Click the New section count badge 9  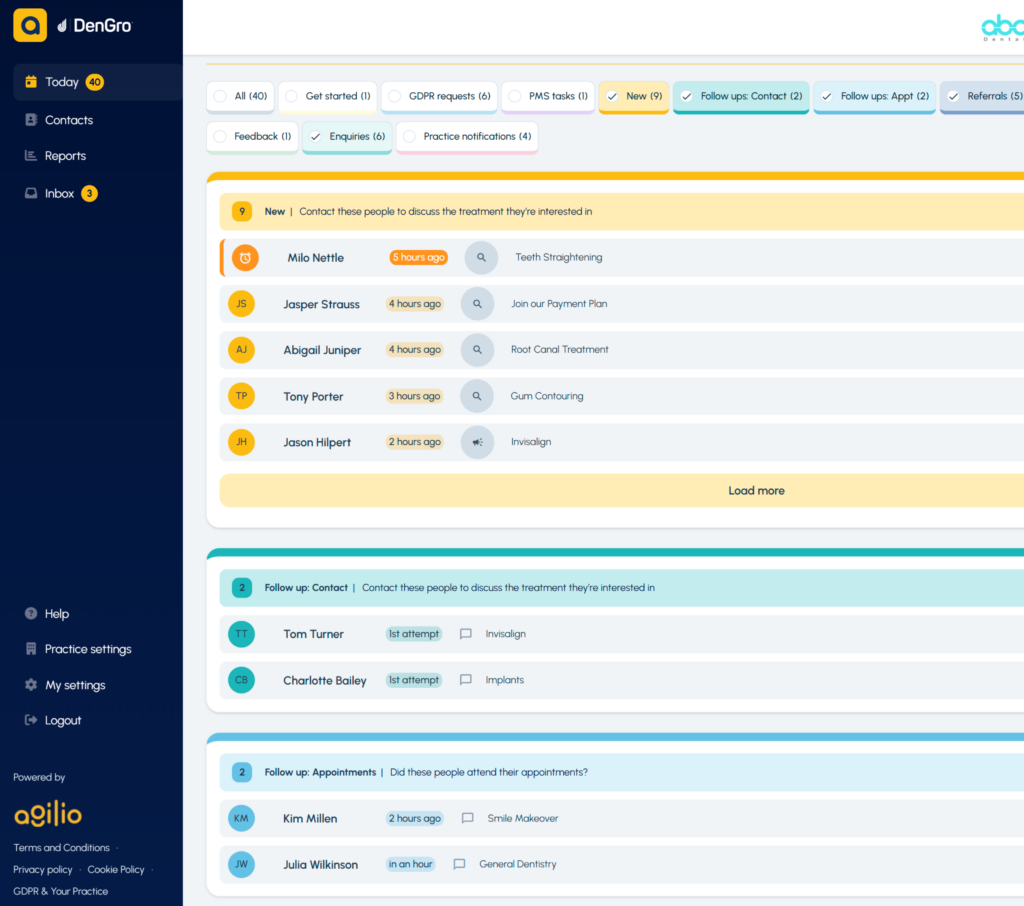(242, 212)
